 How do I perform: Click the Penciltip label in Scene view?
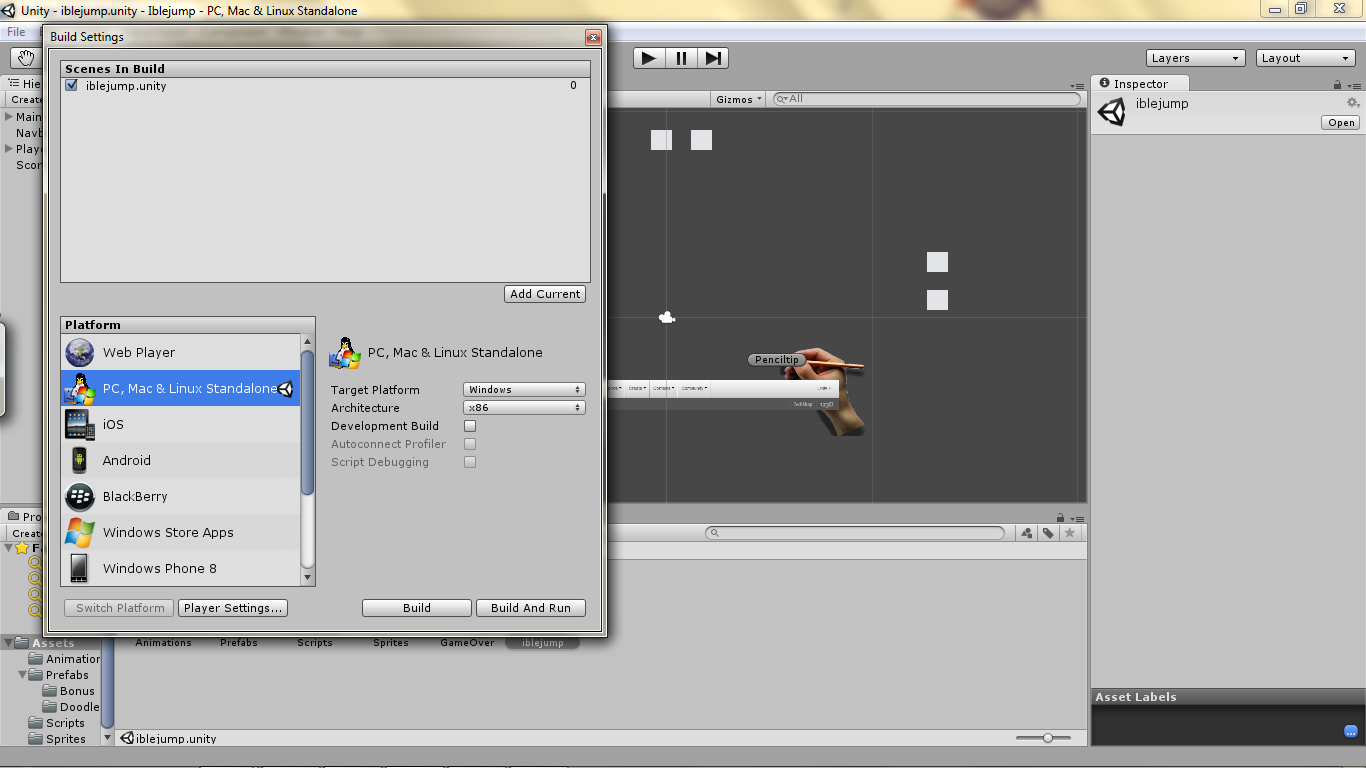point(777,360)
